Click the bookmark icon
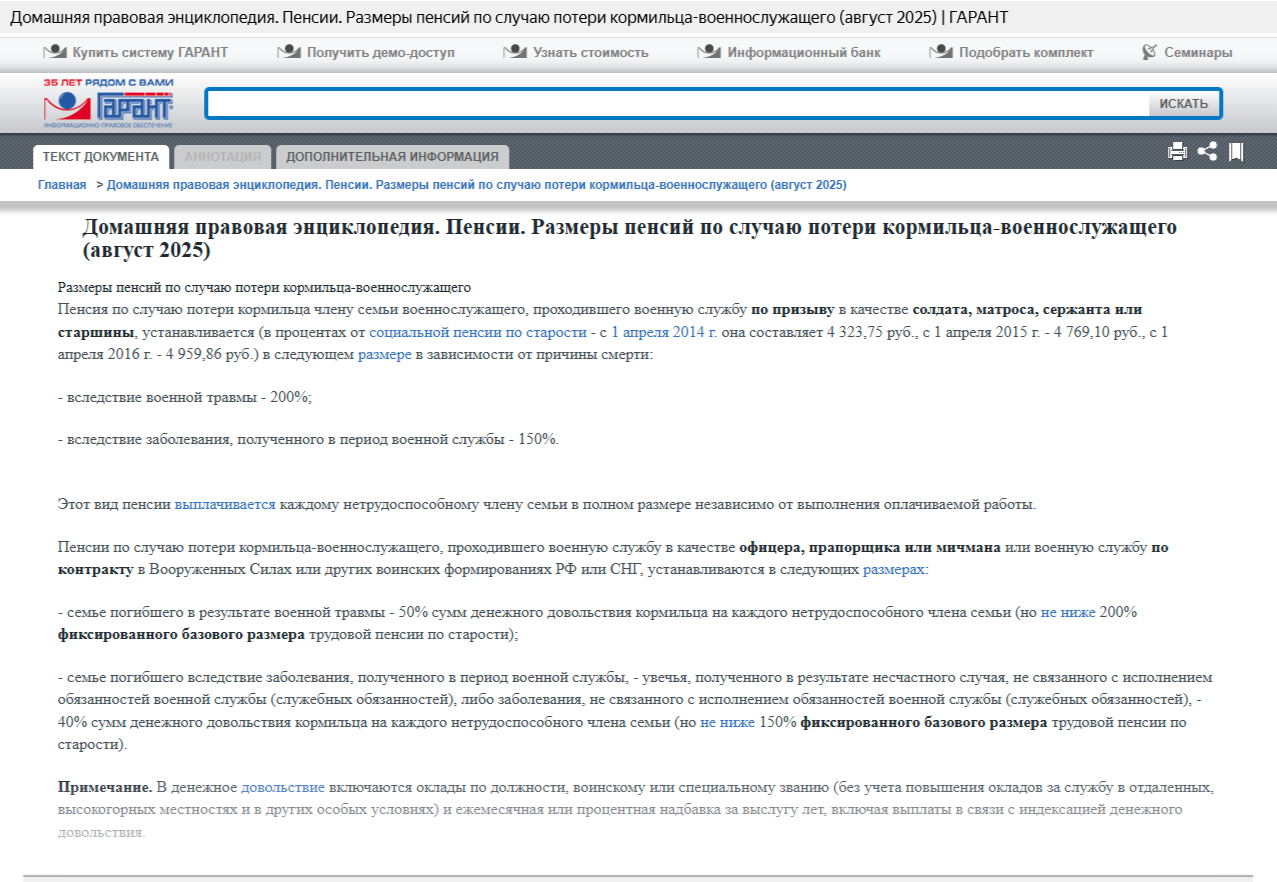This screenshot has width=1277, height=882. pyautogui.click(x=1236, y=152)
